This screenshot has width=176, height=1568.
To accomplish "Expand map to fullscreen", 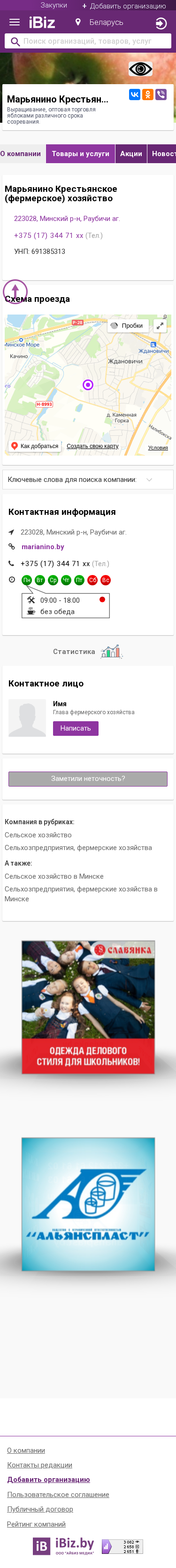I will pos(160,326).
